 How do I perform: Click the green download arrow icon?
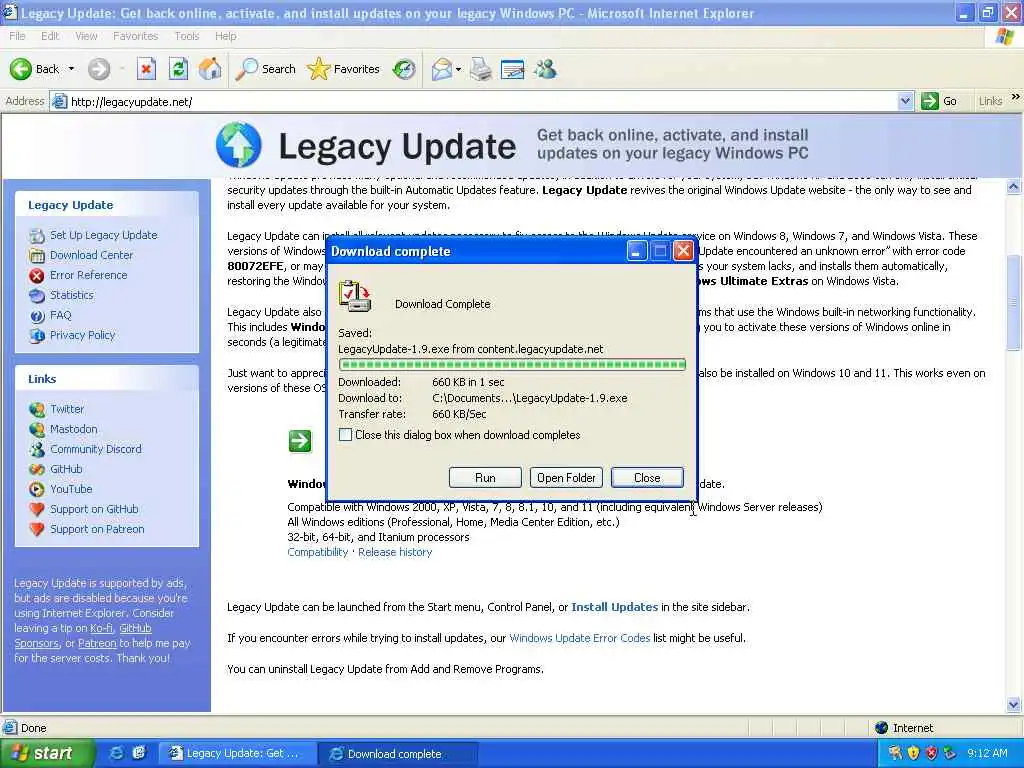[300, 441]
